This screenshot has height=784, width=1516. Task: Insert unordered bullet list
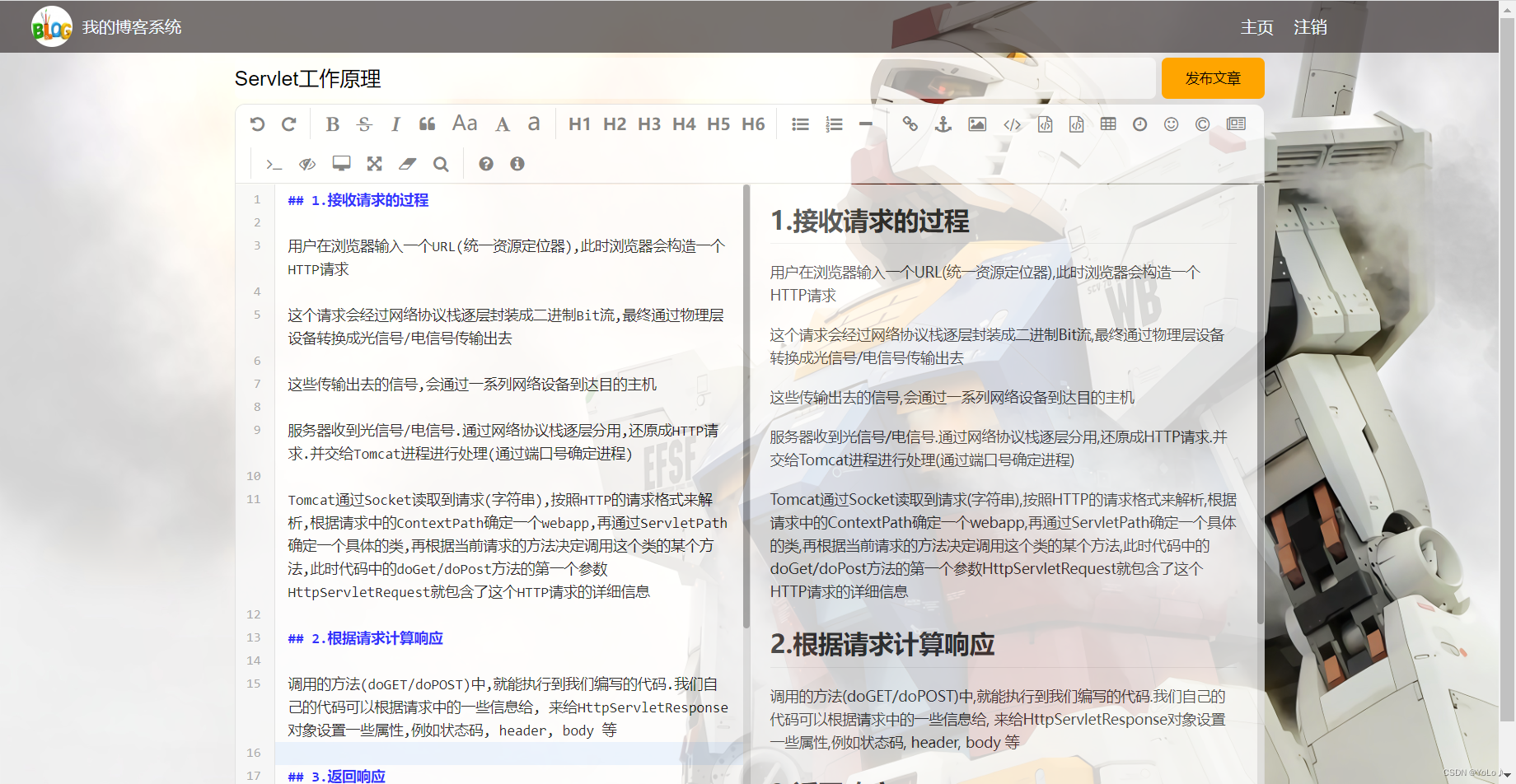point(800,124)
